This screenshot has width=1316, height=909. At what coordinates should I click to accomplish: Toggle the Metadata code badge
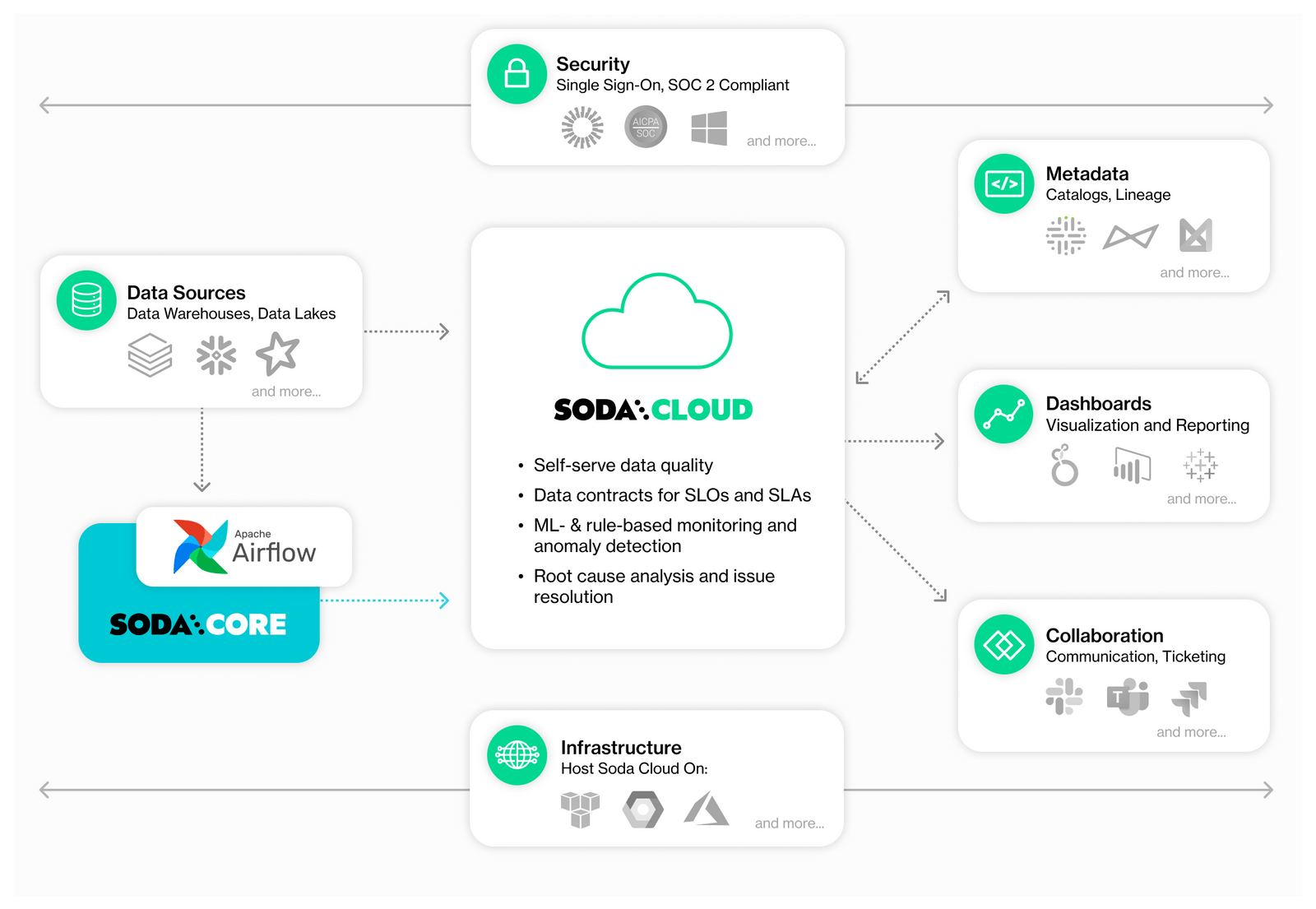1003,183
